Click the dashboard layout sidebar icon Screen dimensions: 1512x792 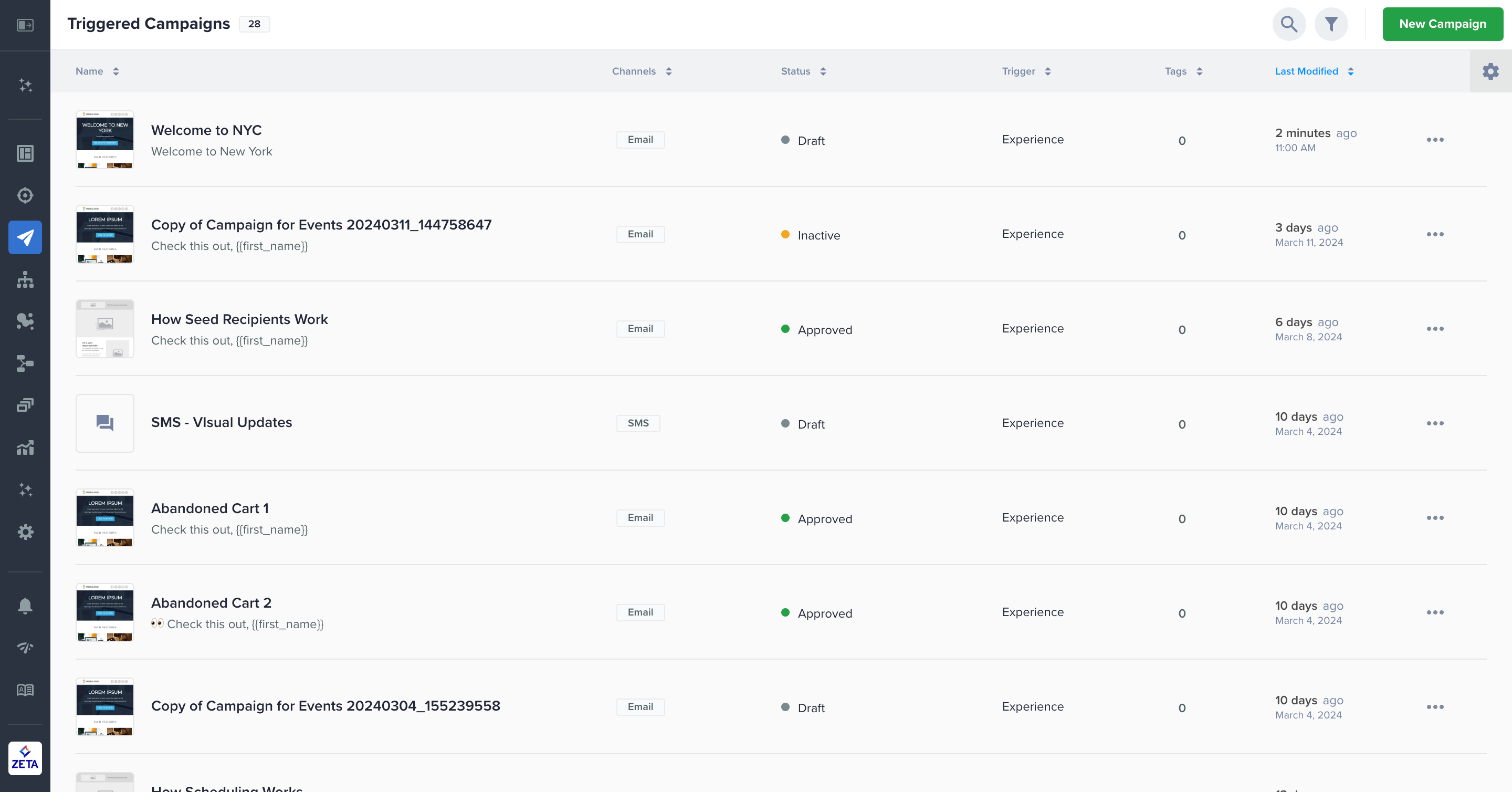tap(25, 153)
